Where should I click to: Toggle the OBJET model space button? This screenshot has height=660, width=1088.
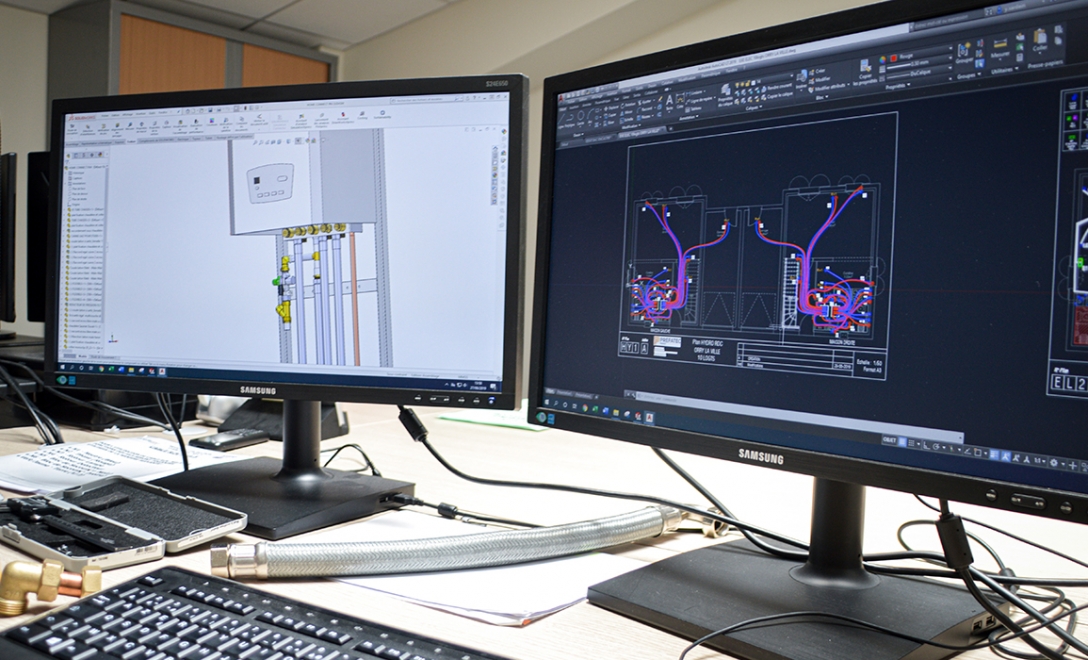click(888, 440)
